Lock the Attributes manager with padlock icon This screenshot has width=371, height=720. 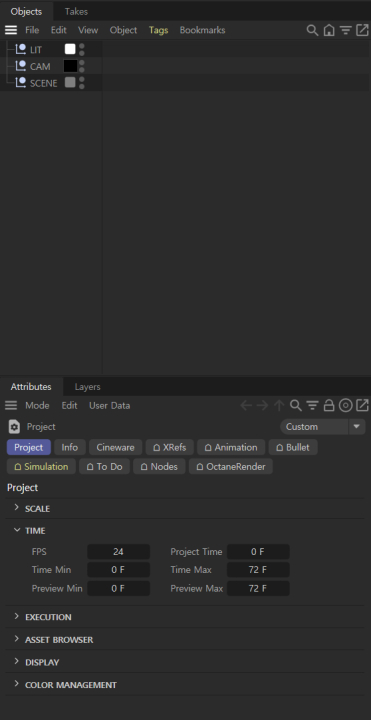coord(329,405)
